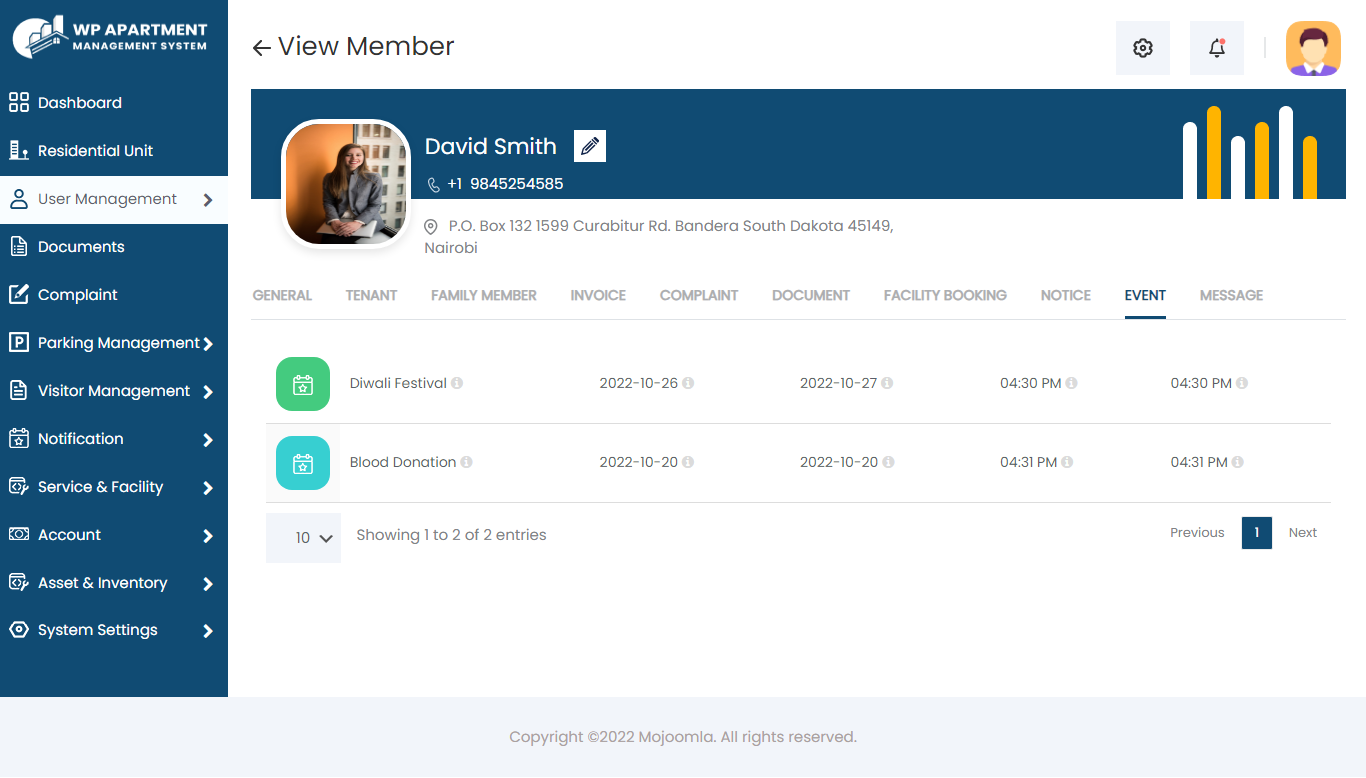The image size is (1366, 778).
Task: Open the Family Member tab
Action: click(x=484, y=295)
